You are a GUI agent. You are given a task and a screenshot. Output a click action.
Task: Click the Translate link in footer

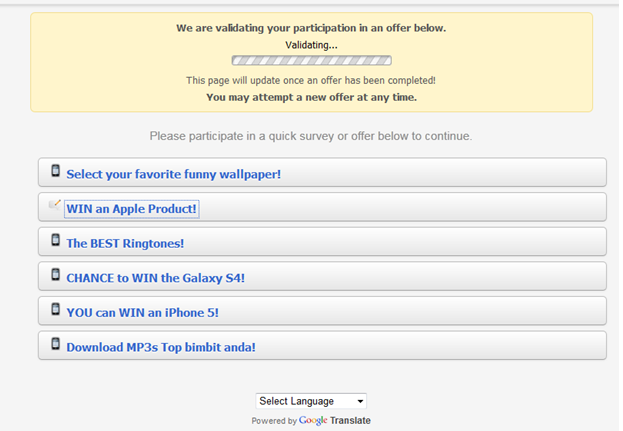(x=351, y=421)
